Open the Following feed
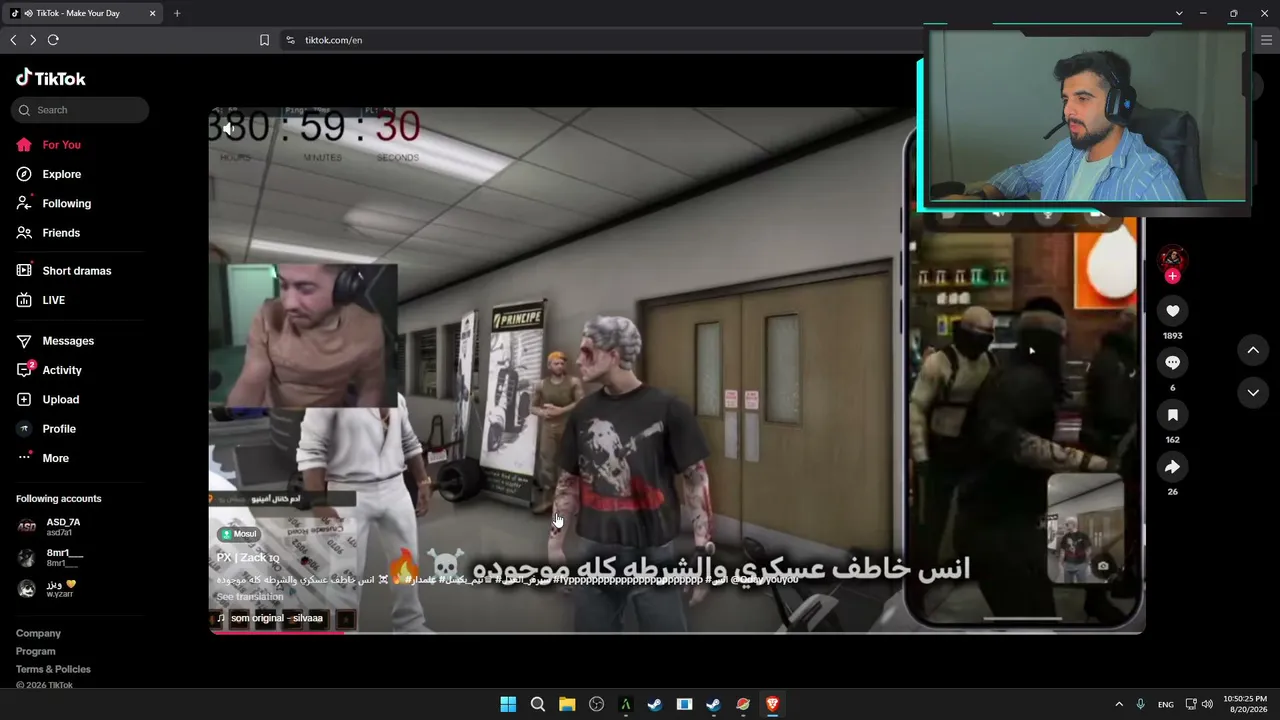Image resolution: width=1280 pixels, height=720 pixels. pyautogui.click(x=53, y=203)
